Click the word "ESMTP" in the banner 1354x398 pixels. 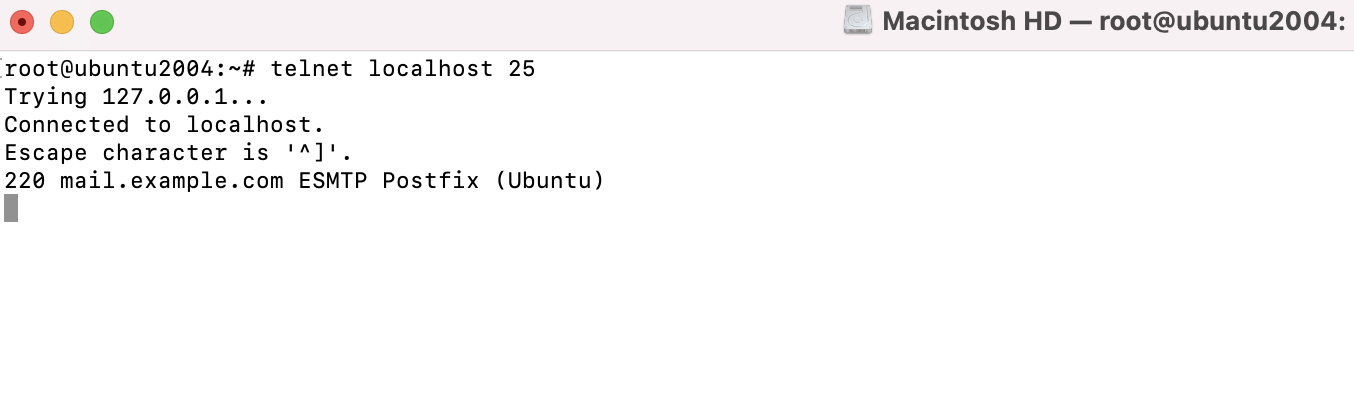333,181
